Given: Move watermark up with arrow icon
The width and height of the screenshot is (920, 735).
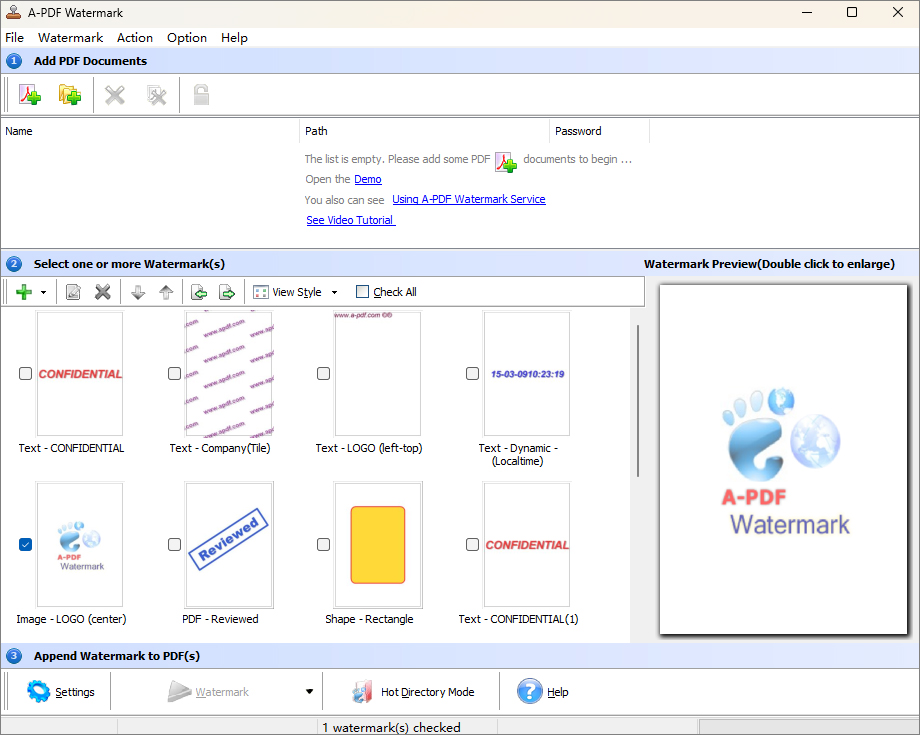Looking at the screenshot, I should coord(166,292).
